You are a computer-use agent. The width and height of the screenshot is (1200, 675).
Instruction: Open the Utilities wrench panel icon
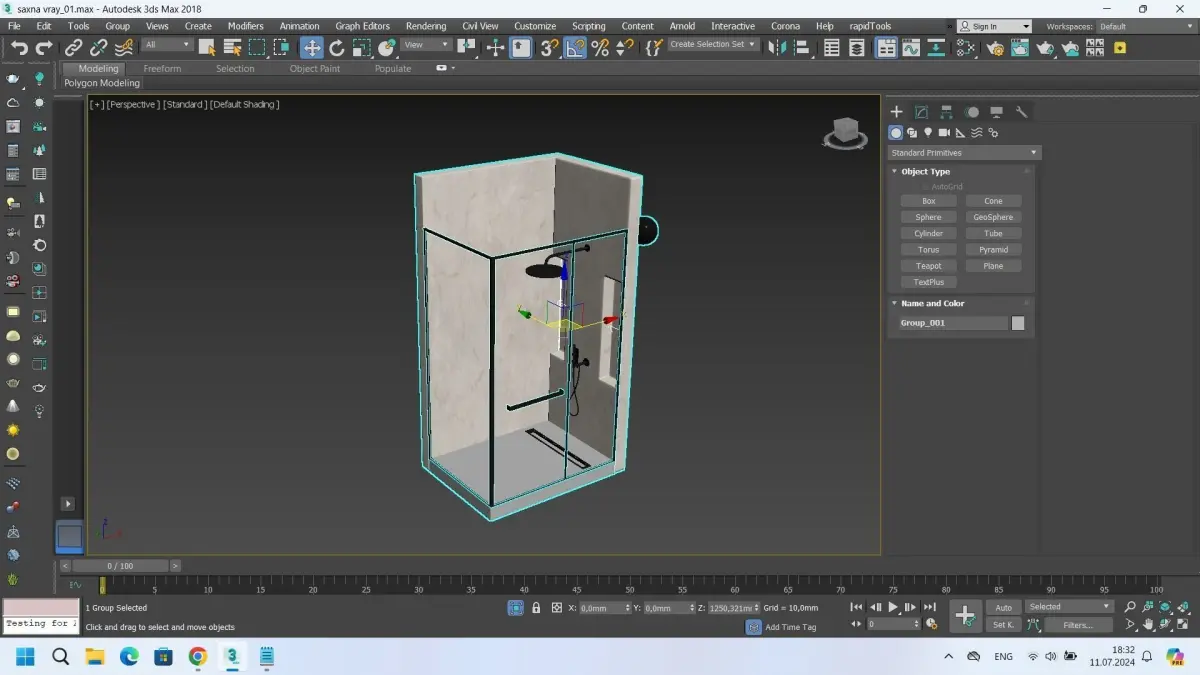click(x=1021, y=112)
